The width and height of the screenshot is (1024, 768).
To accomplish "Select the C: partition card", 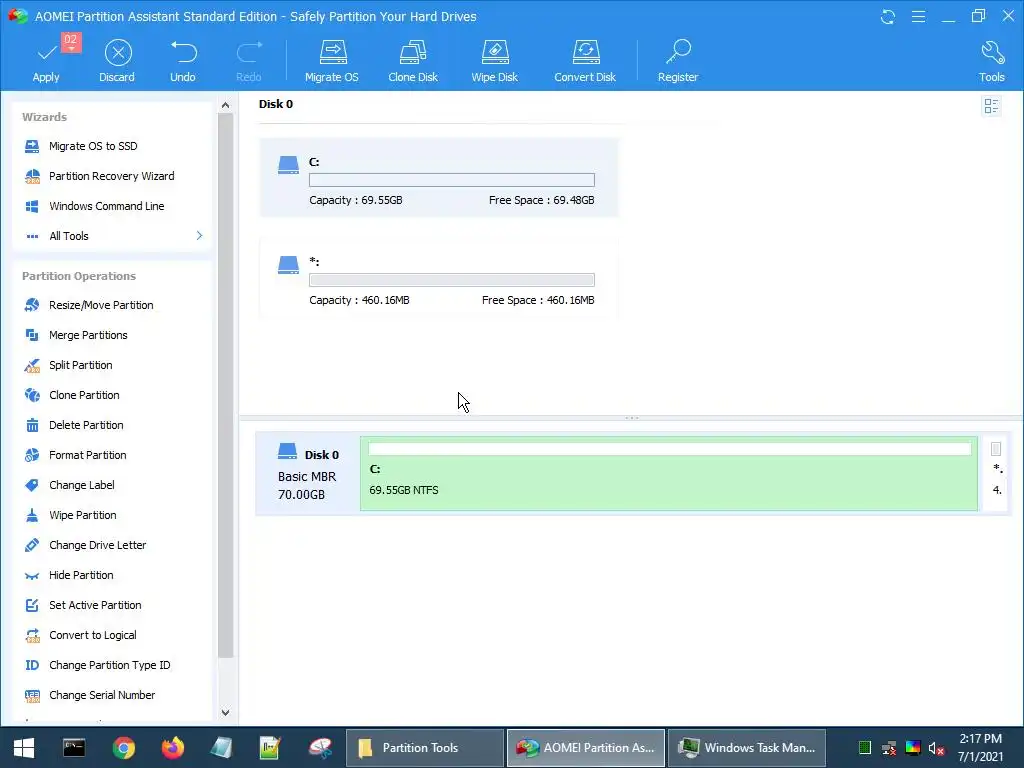I will click(x=438, y=178).
